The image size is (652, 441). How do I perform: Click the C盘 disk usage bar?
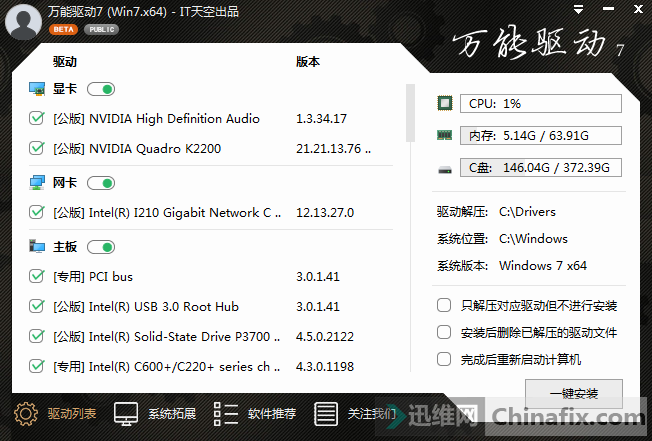(x=541, y=168)
